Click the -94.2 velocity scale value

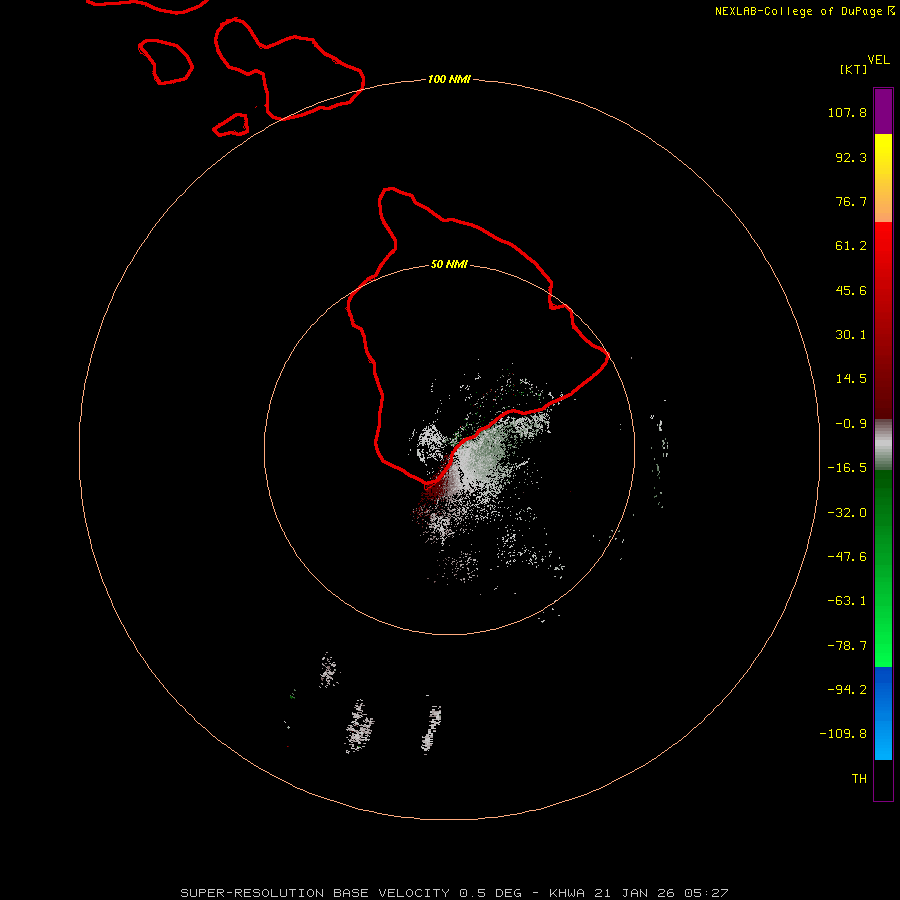point(847,689)
